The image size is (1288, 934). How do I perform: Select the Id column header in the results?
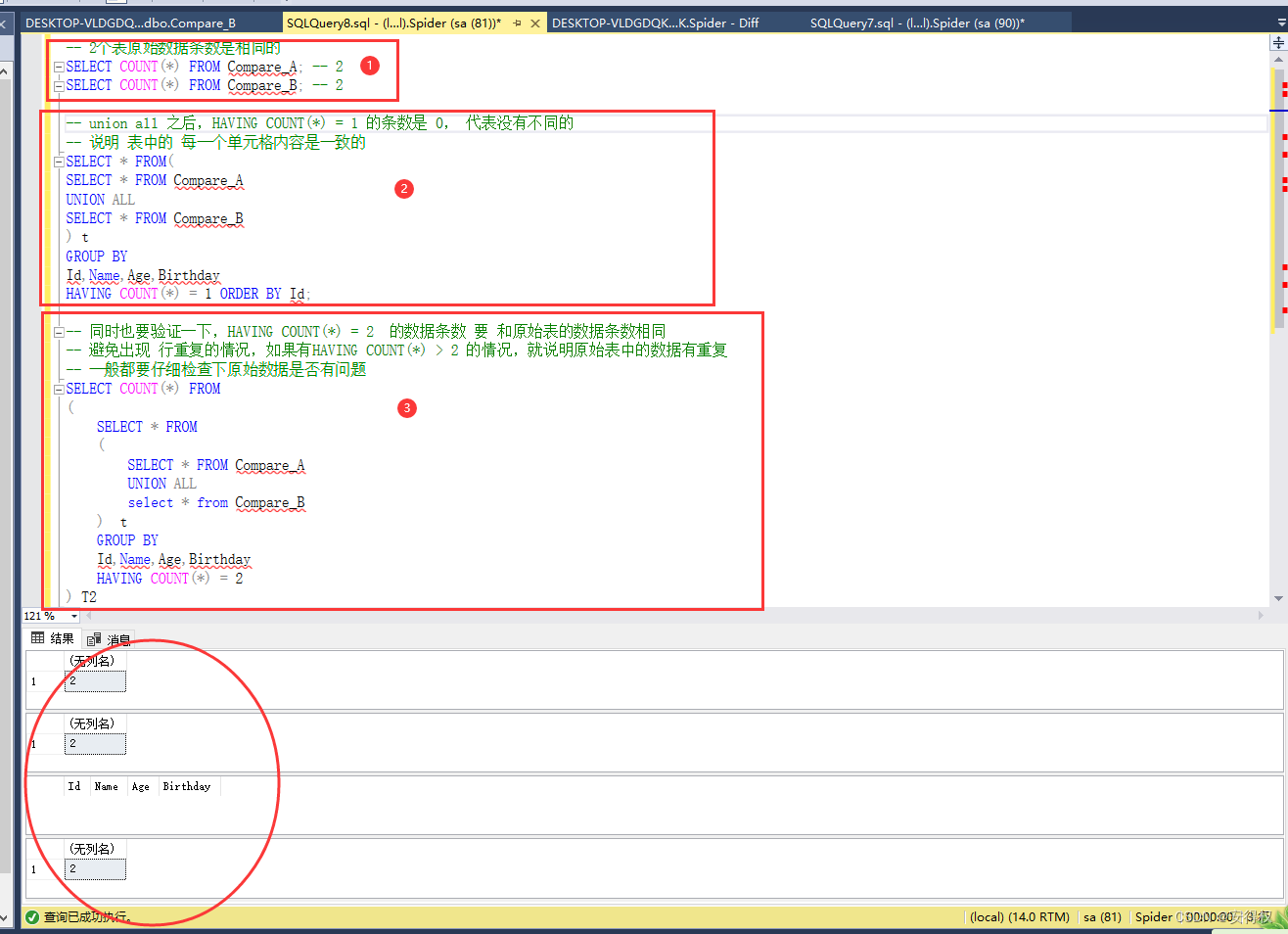tap(74, 786)
